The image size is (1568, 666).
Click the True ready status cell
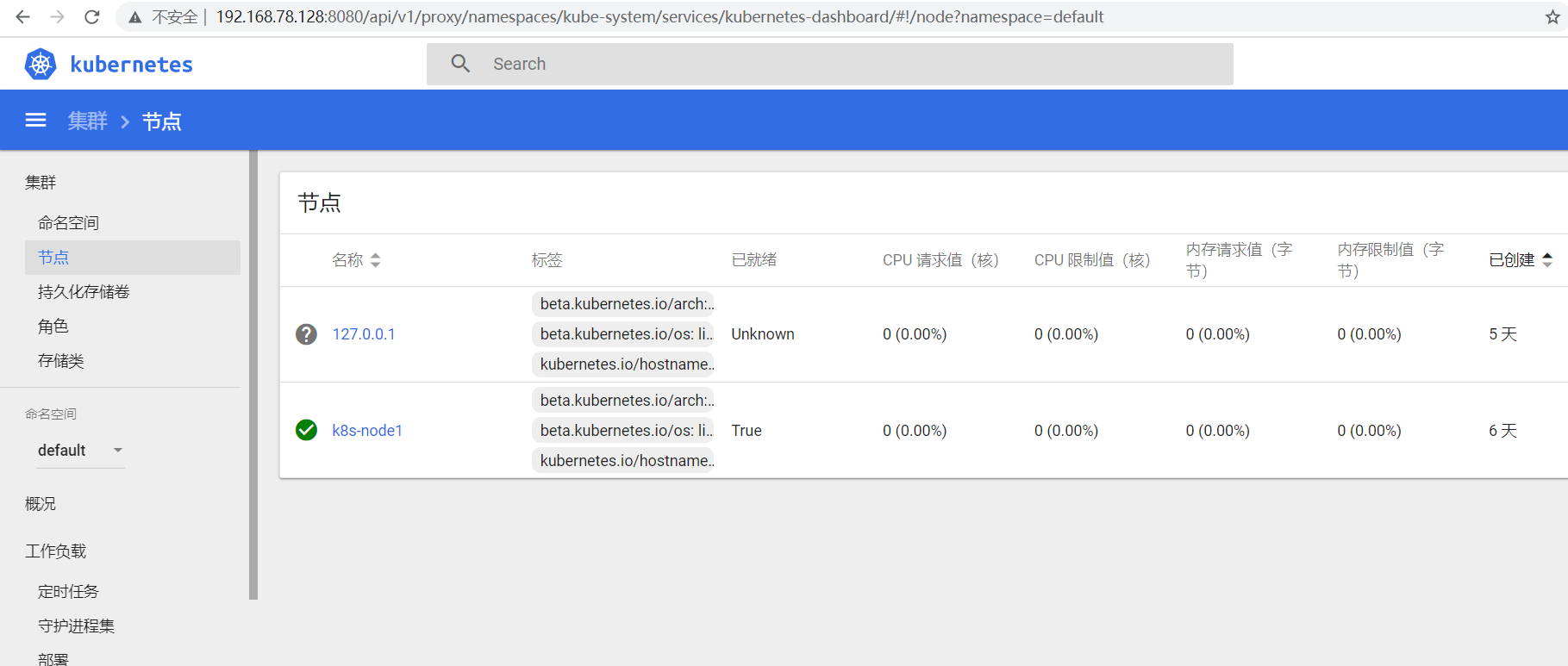click(x=747, y=431)
